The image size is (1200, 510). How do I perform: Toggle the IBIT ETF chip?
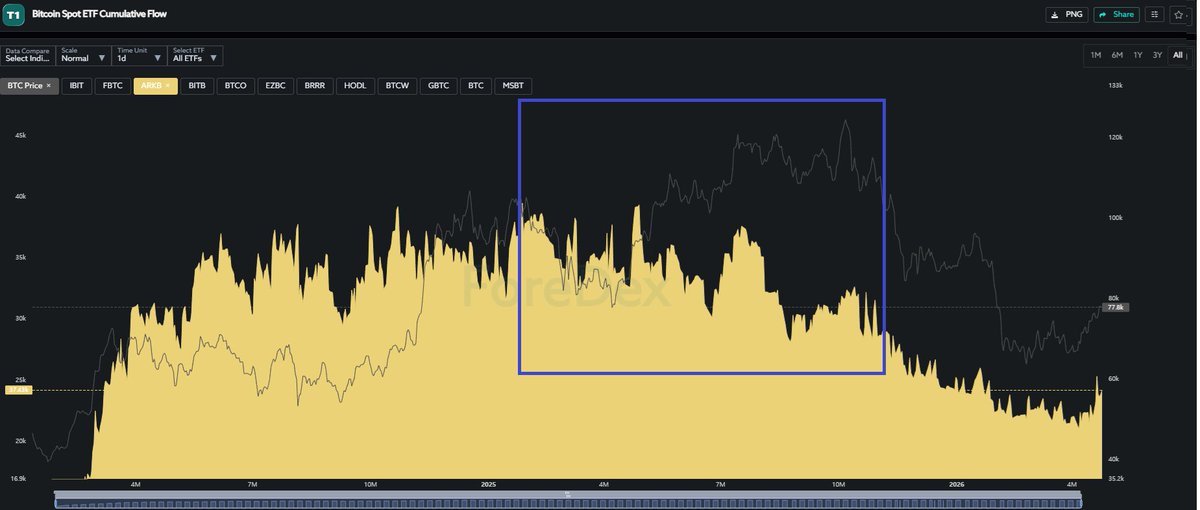pos(77,86)
